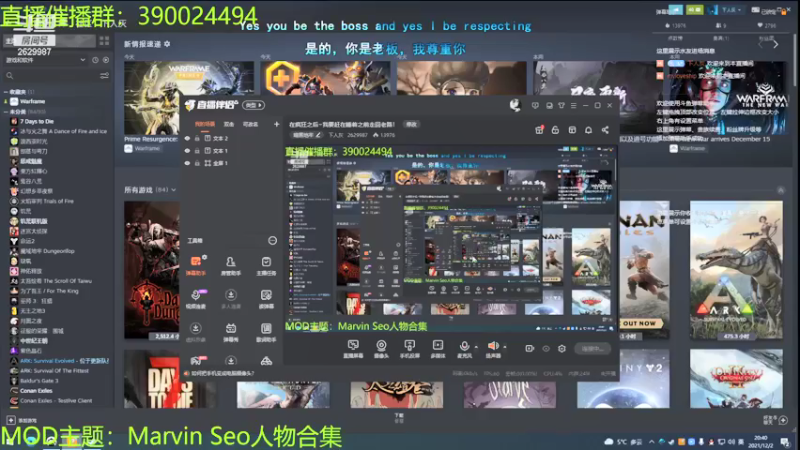
Task: Open streaming settings gear next to 连接中 button
Action: (562, 348)
